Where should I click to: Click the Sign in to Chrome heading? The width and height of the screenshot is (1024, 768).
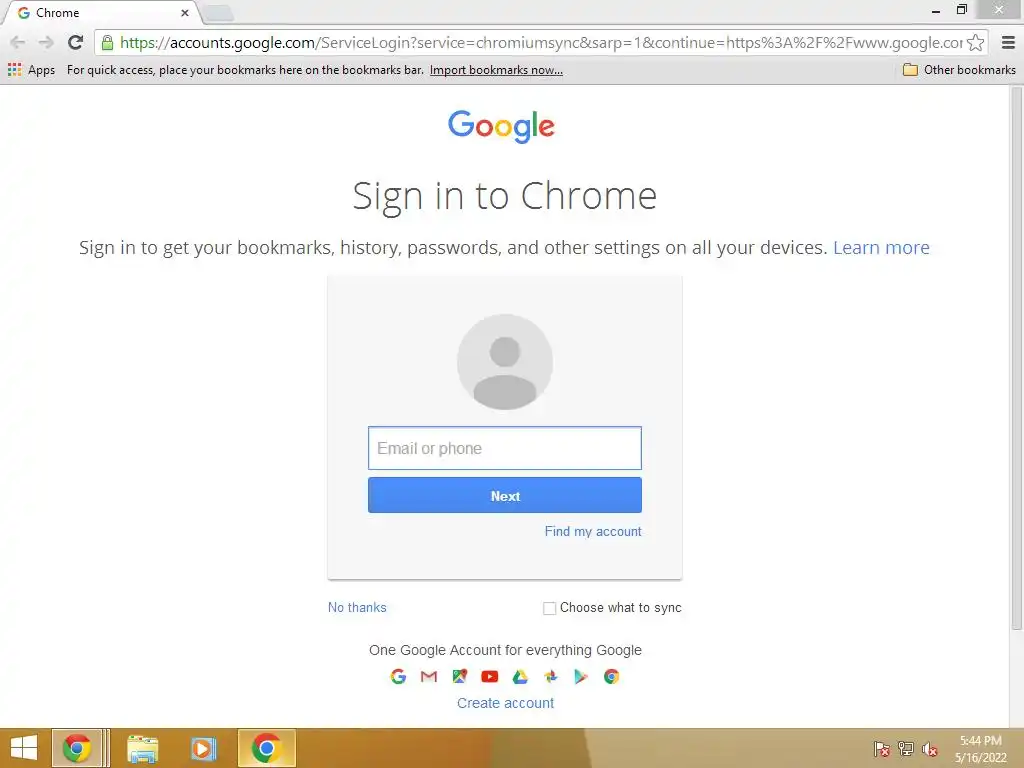[505, 195]
